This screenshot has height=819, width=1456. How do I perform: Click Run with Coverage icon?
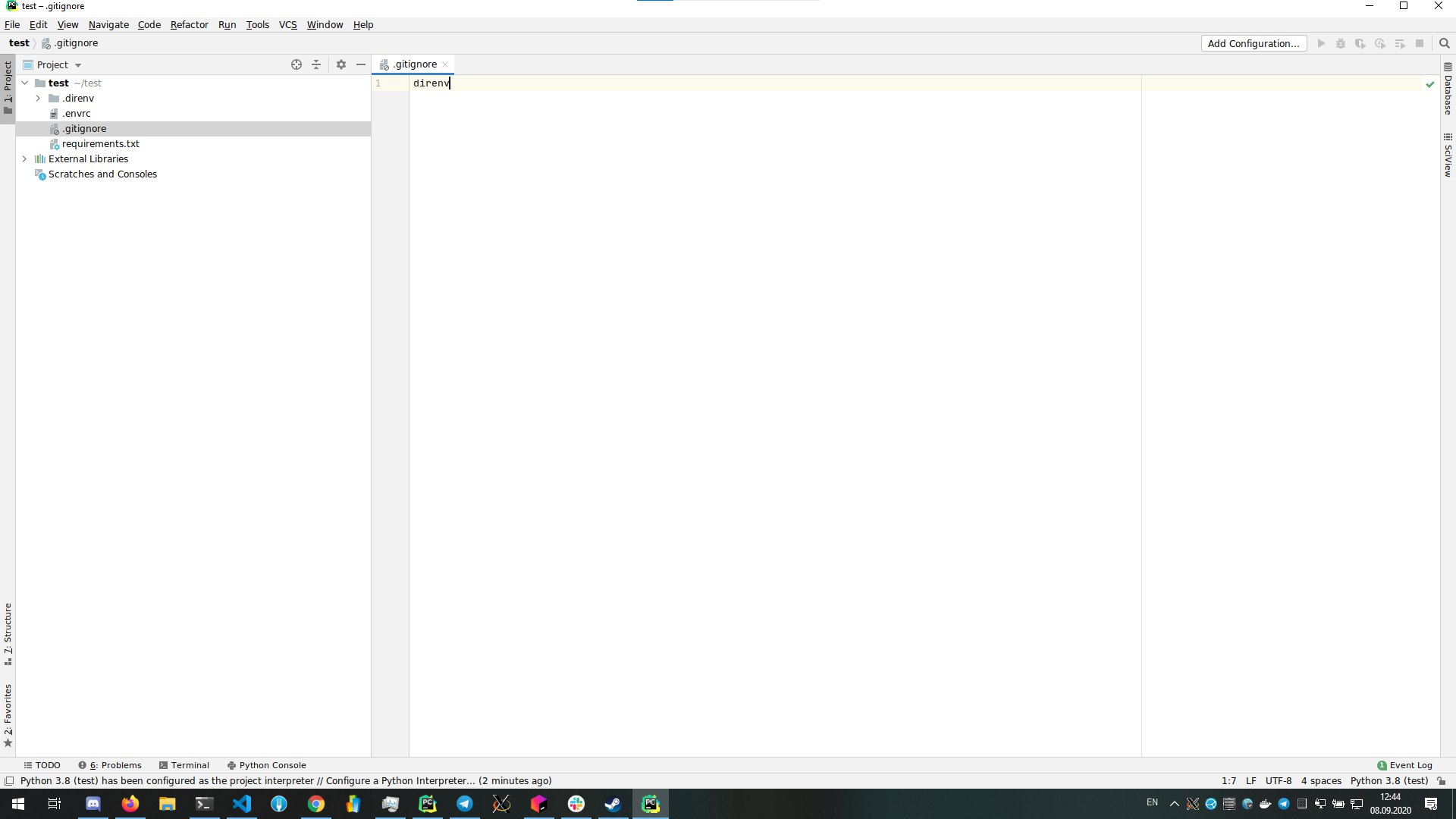[x=1360, y=43]
